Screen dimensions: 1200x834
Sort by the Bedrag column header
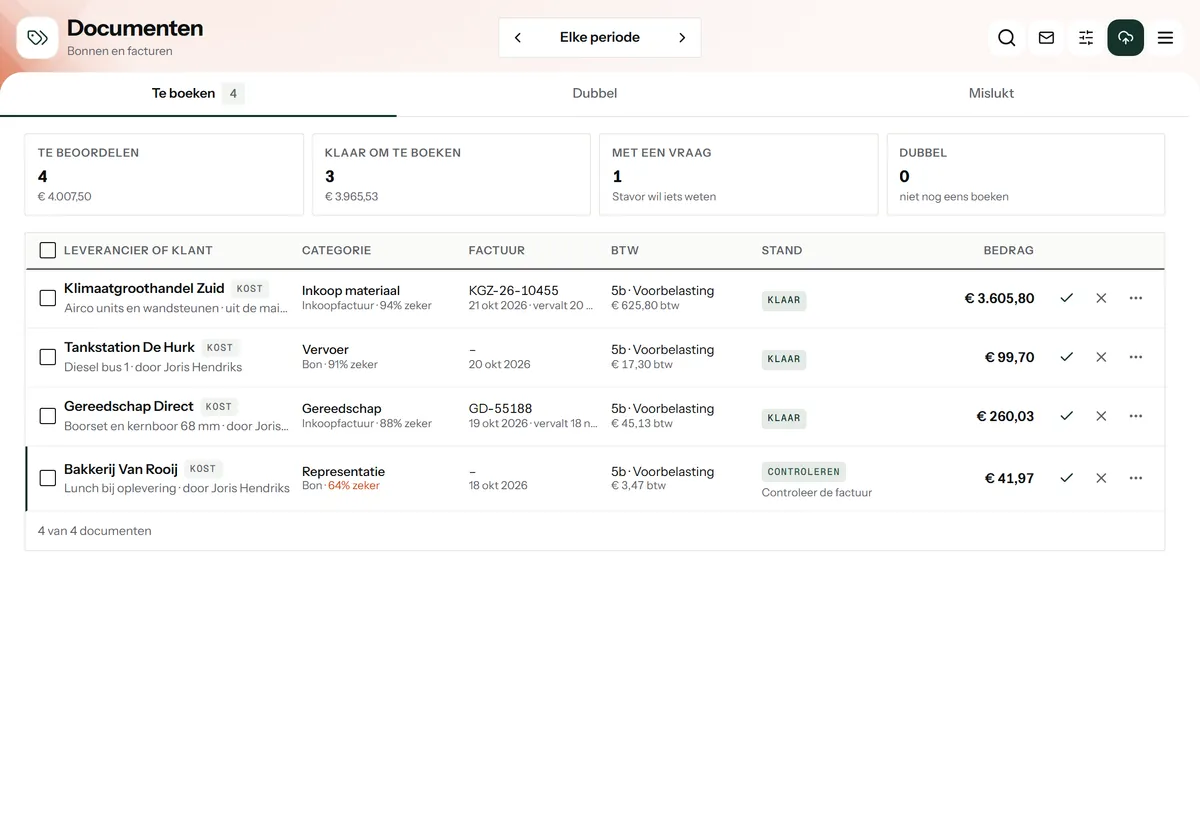[x=1008, y=251]
